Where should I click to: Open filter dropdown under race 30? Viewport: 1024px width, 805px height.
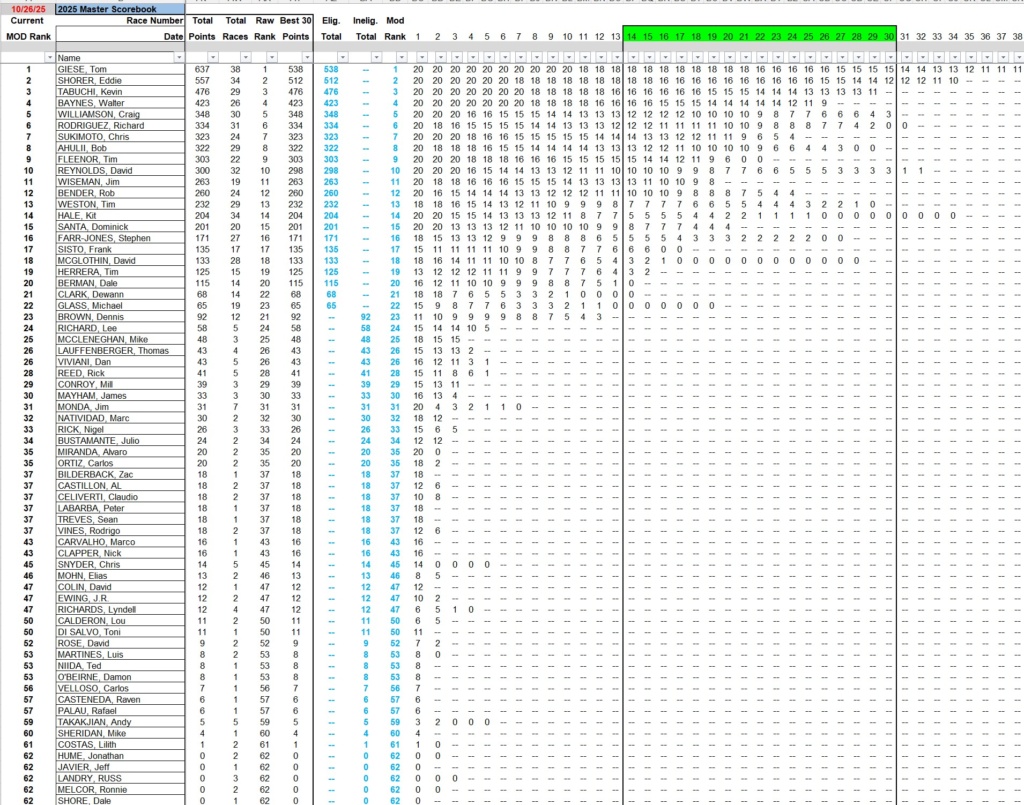pyautogui.click(x=891, y=57)
